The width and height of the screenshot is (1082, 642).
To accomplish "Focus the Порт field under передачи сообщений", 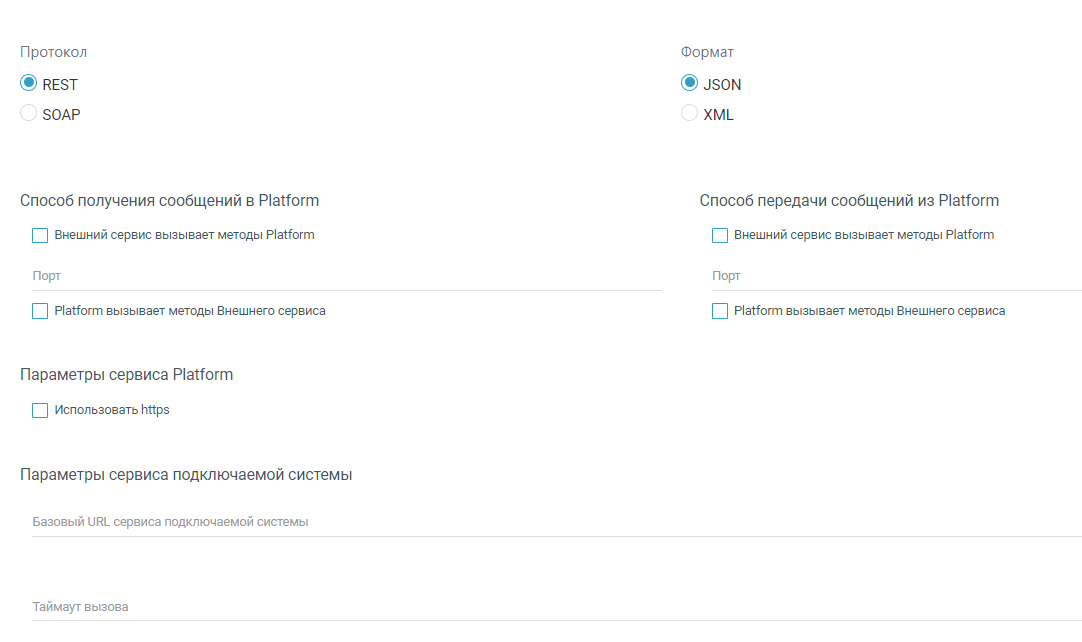I will (x=896, y=276).
